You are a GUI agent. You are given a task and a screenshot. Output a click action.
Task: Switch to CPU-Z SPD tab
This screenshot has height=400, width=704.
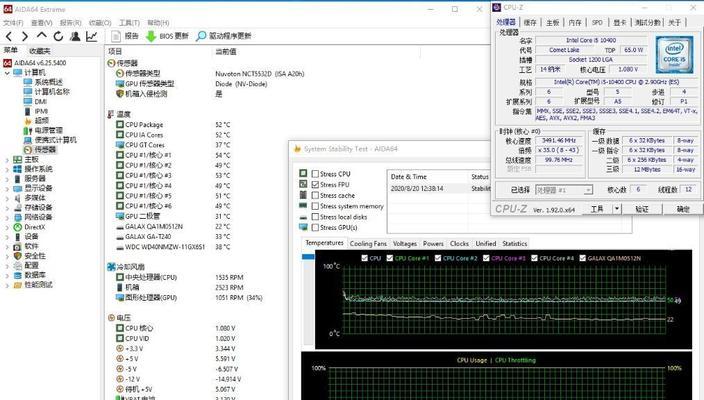[597, 22]
